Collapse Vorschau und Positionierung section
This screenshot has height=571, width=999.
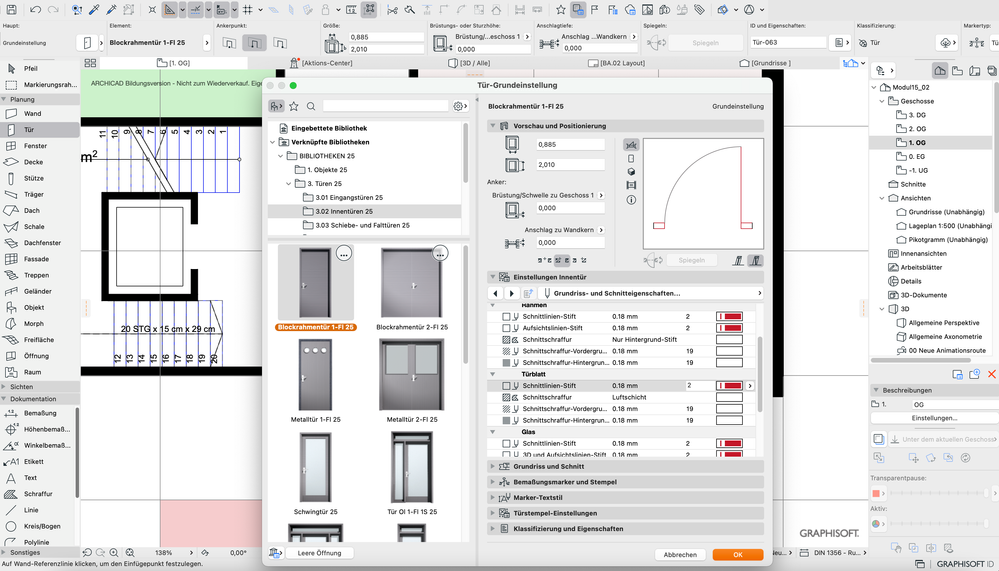(x=492, y=126)
